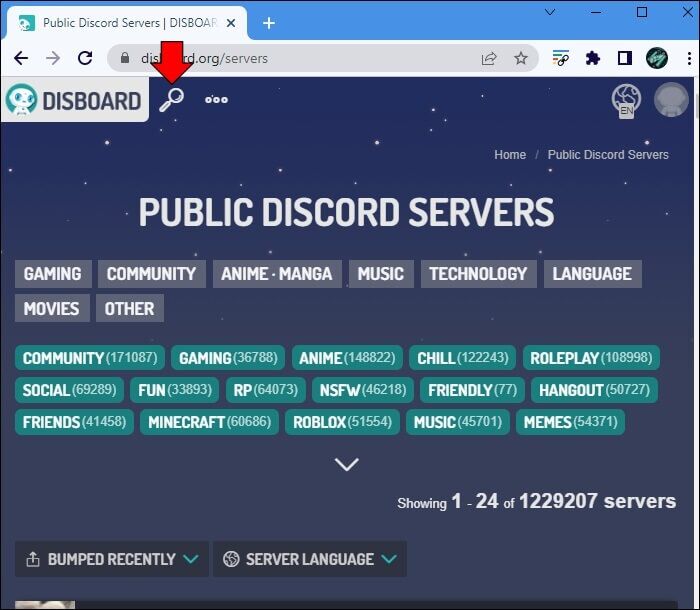Filter by ROBLOX (51554) tag

342,422
